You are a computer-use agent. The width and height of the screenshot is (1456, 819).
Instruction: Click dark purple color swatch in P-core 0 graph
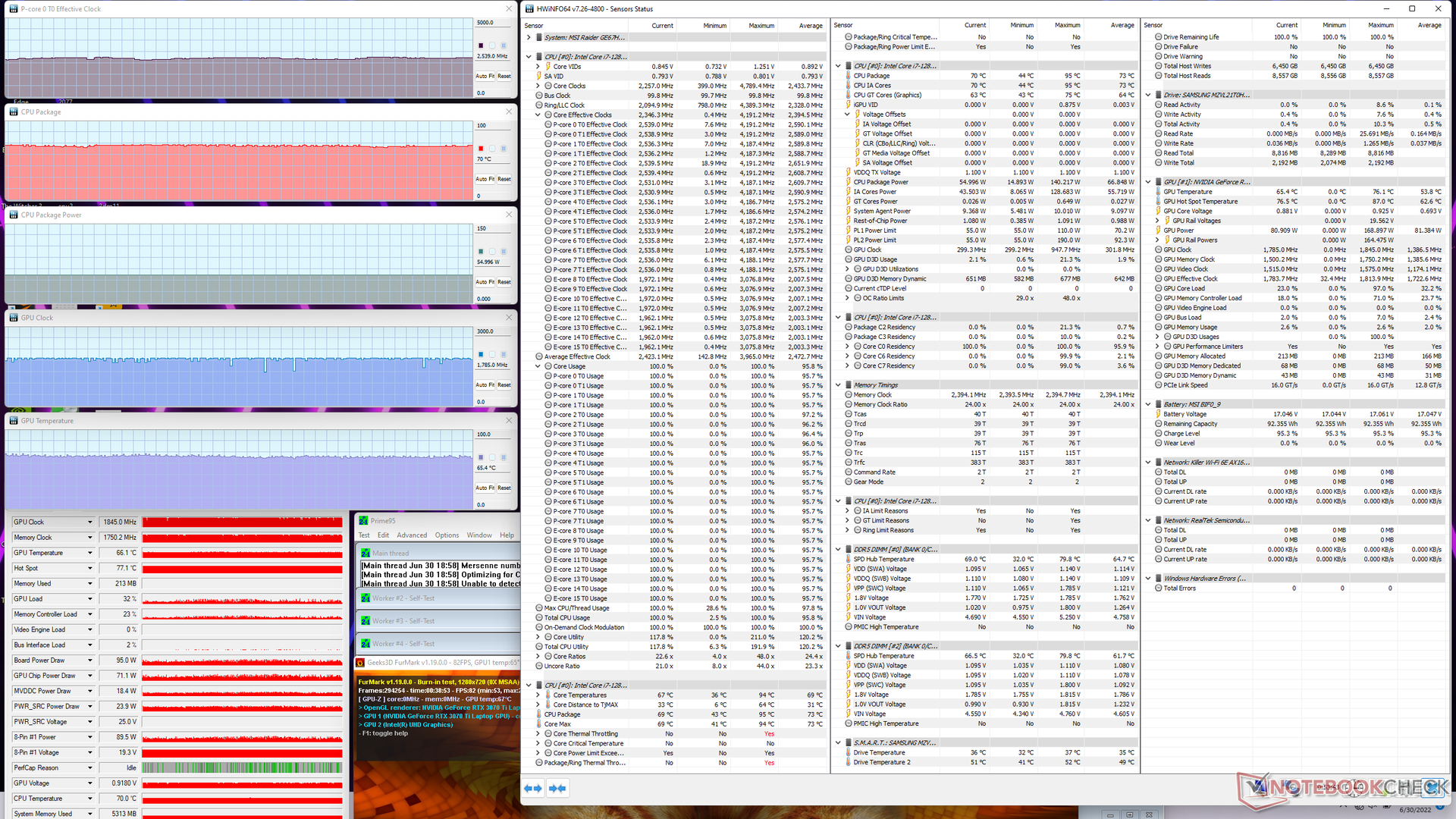pos(481,45)
